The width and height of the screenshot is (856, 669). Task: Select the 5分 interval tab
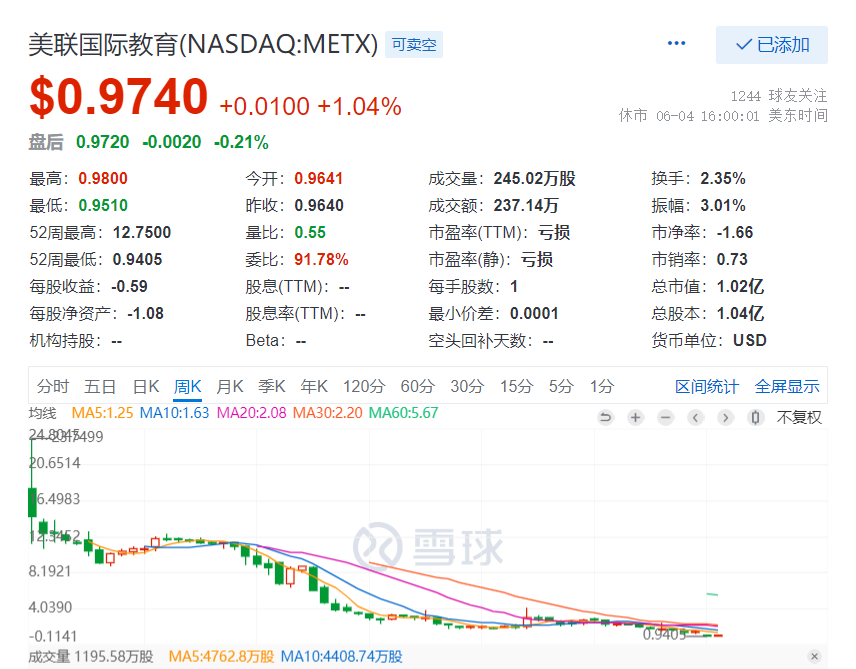pyautogui.click(x=561, y=387)
